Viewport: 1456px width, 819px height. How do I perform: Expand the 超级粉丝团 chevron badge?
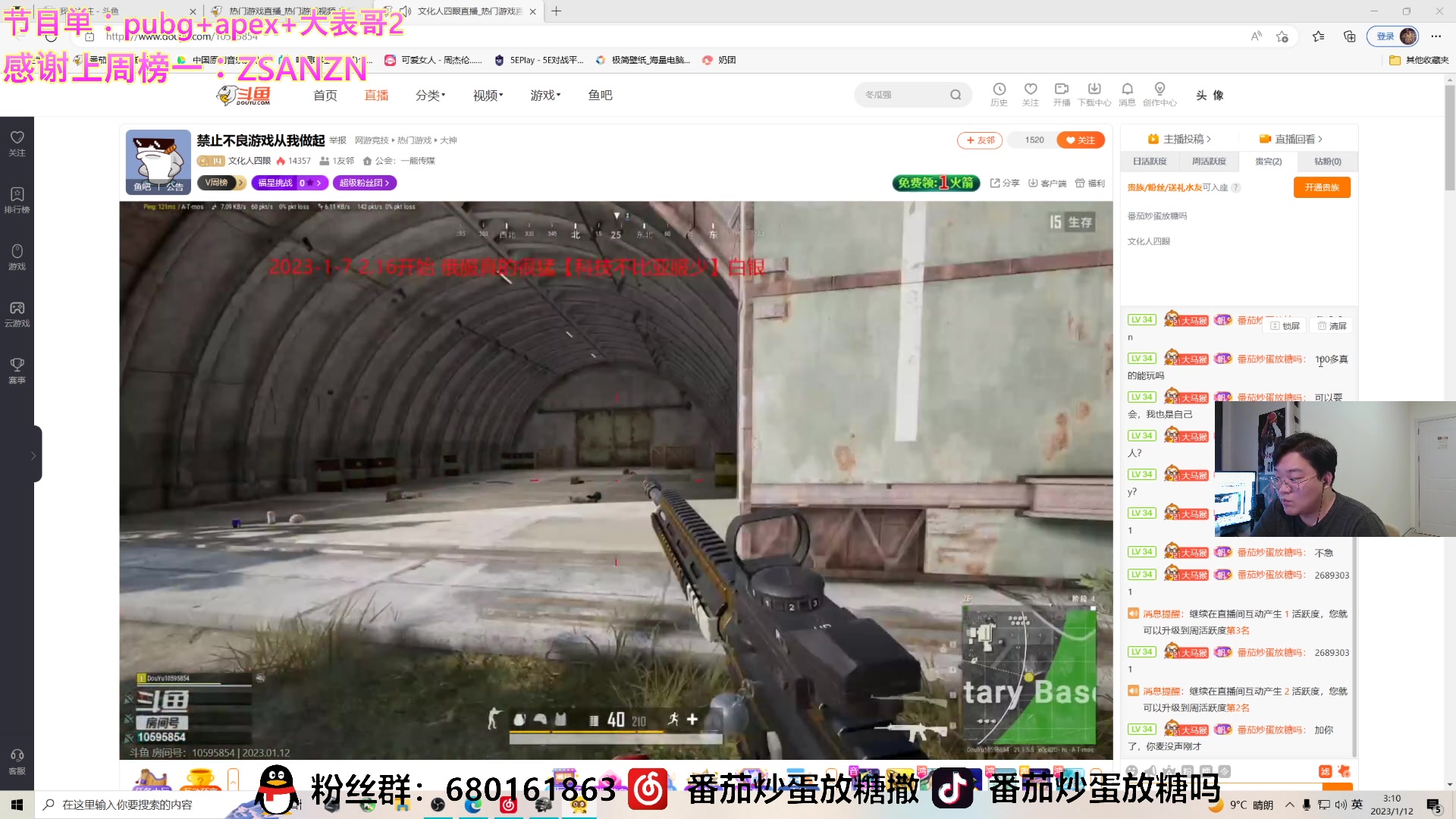(x=365, y=183)
